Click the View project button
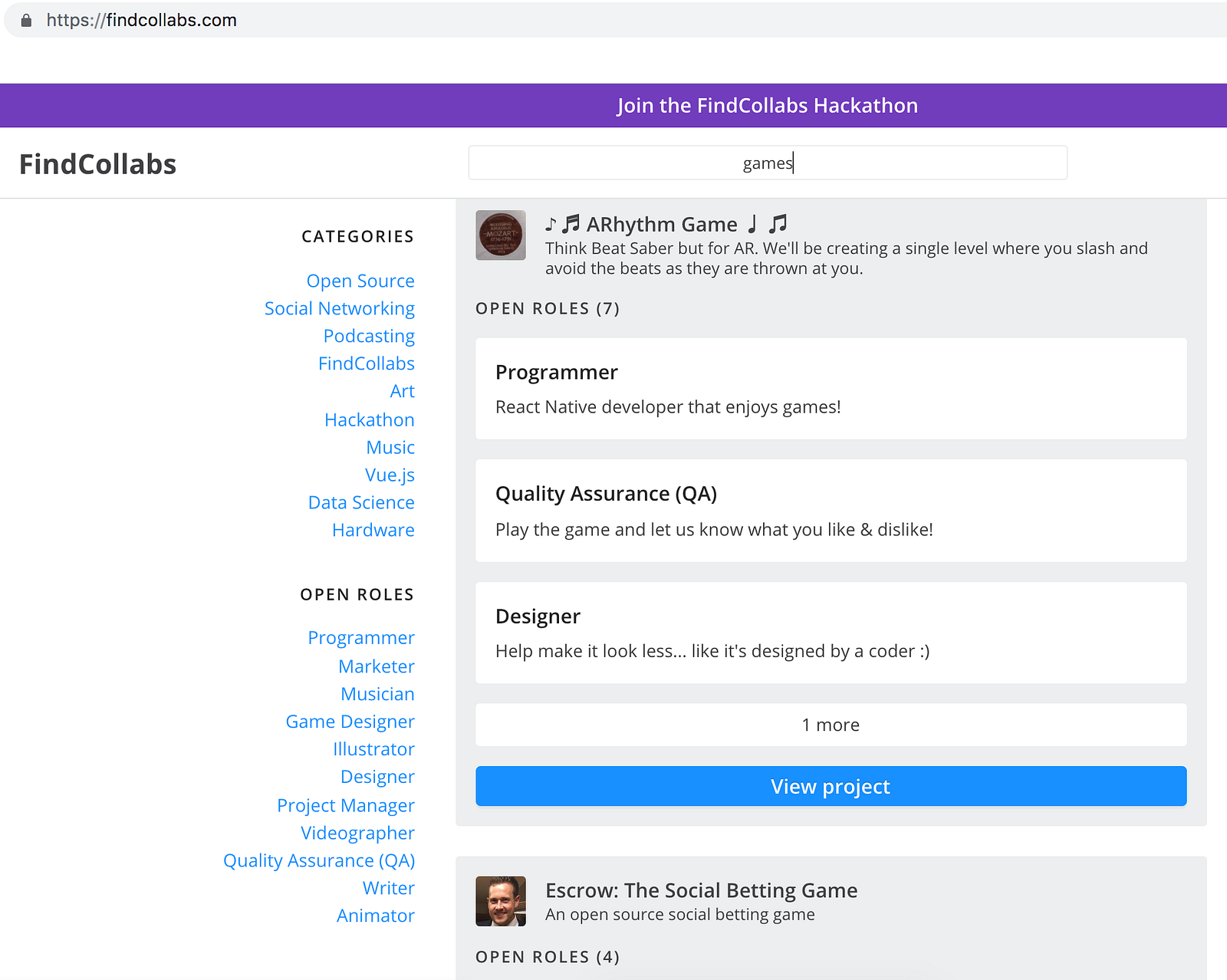The image size is (1227, 980). tap(831, 786)
